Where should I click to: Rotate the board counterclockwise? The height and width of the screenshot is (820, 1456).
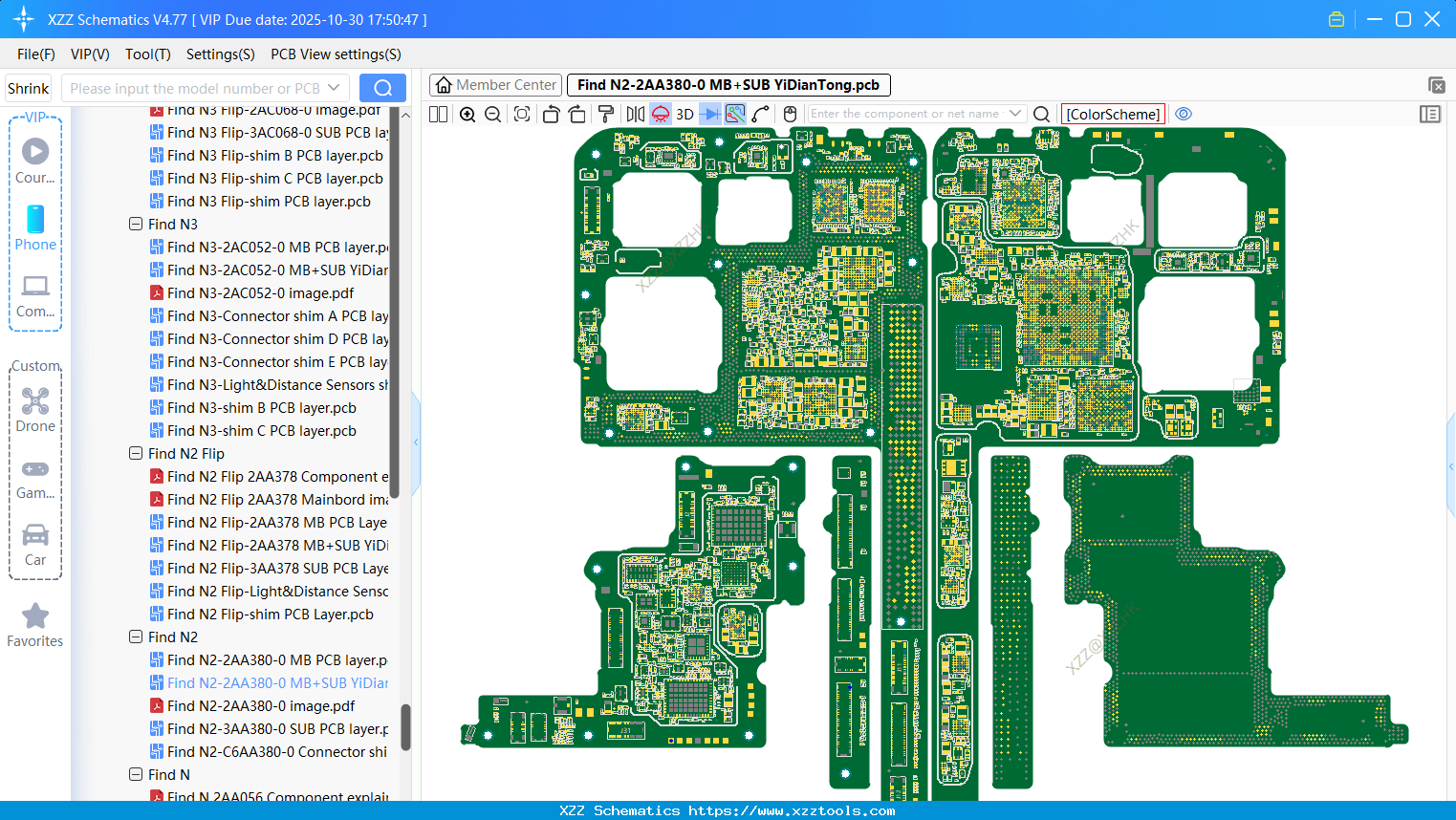[x=551, y=115]
